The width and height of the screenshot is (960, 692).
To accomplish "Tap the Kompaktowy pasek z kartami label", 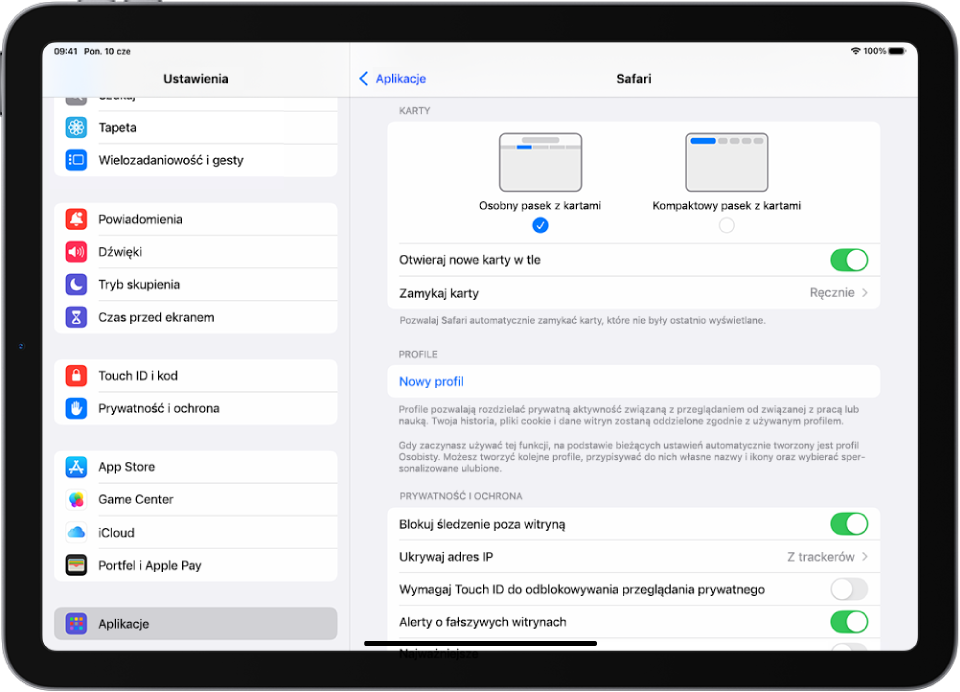I will click(727, 206).
